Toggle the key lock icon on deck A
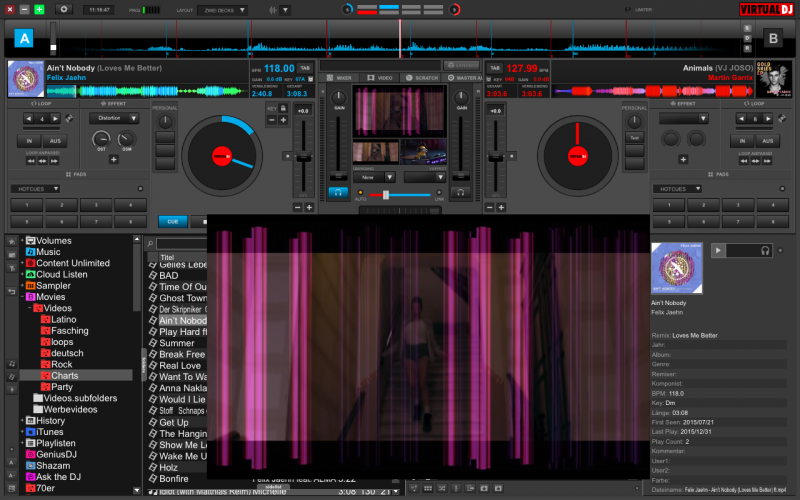 coord(283,108)
